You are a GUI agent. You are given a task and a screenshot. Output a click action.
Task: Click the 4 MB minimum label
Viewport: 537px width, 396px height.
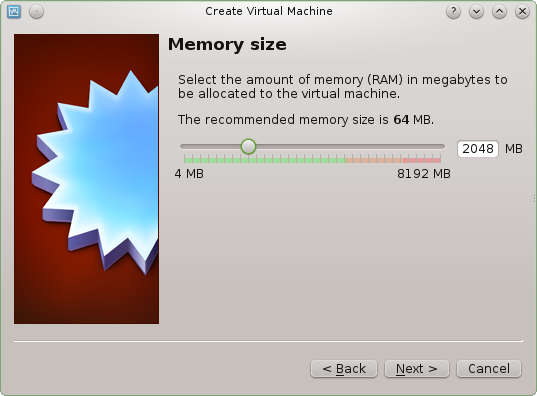tap(189, 174)
